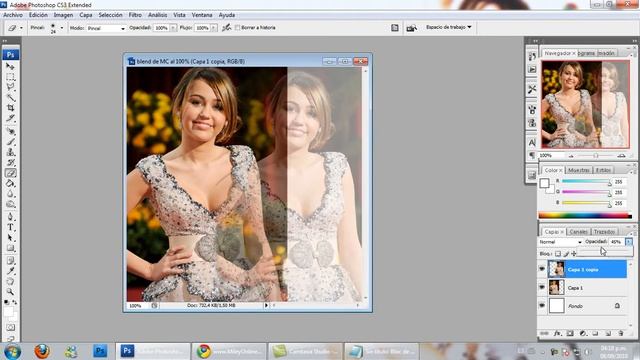Select the Lasso tool
The width and height of the screenshot is (640, 360).
coord(11,87)
